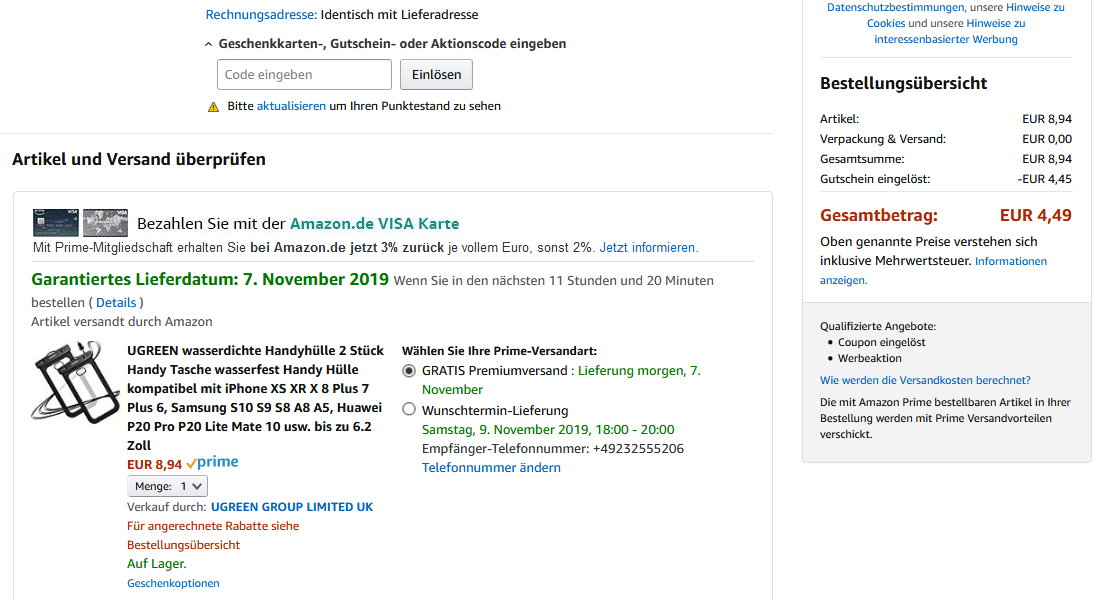Click the Prime logo next to price
1119x600 pixels.
pos(212,463)
